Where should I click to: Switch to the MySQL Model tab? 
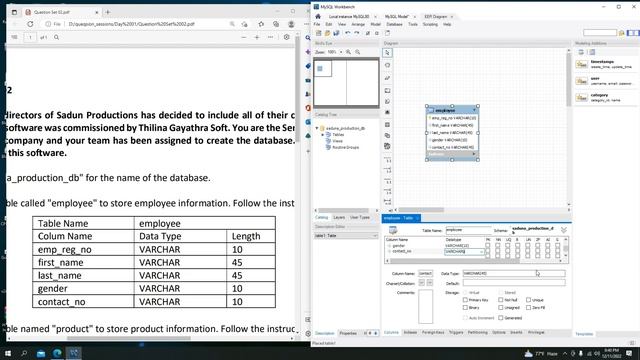point(396,17)
